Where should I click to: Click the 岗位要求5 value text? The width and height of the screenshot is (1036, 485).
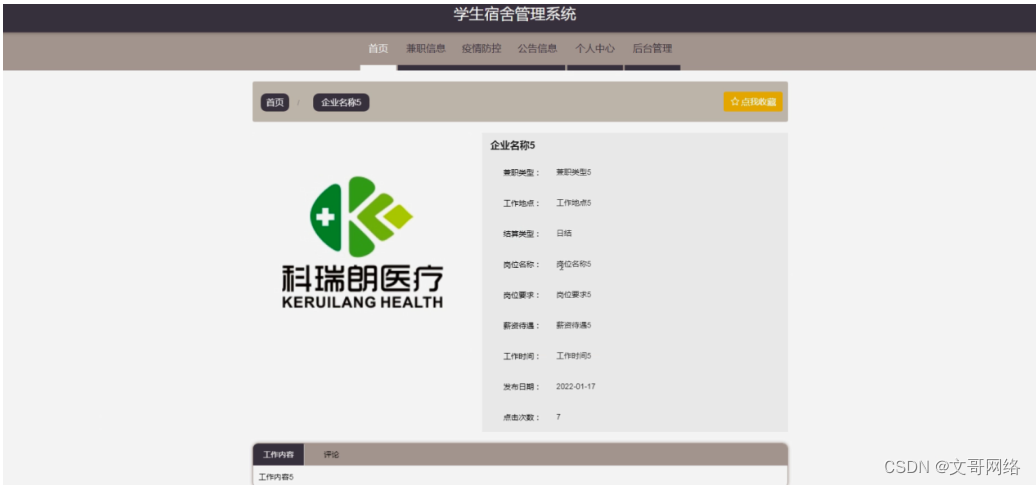tap(574, 295)
